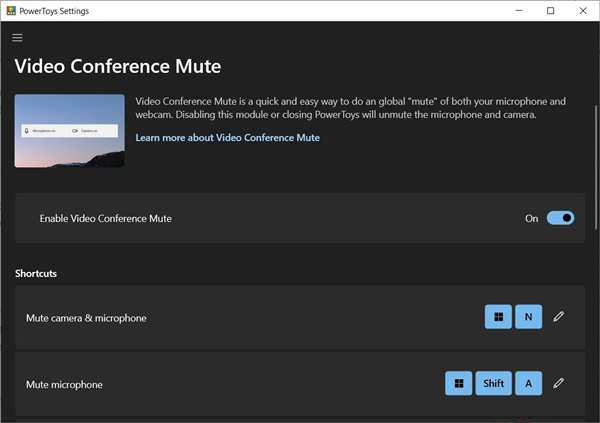This screenshot has width=600, height=423.
Task: Click the A key in Mute microphone shortcut
Action: [x=528, y=383]
